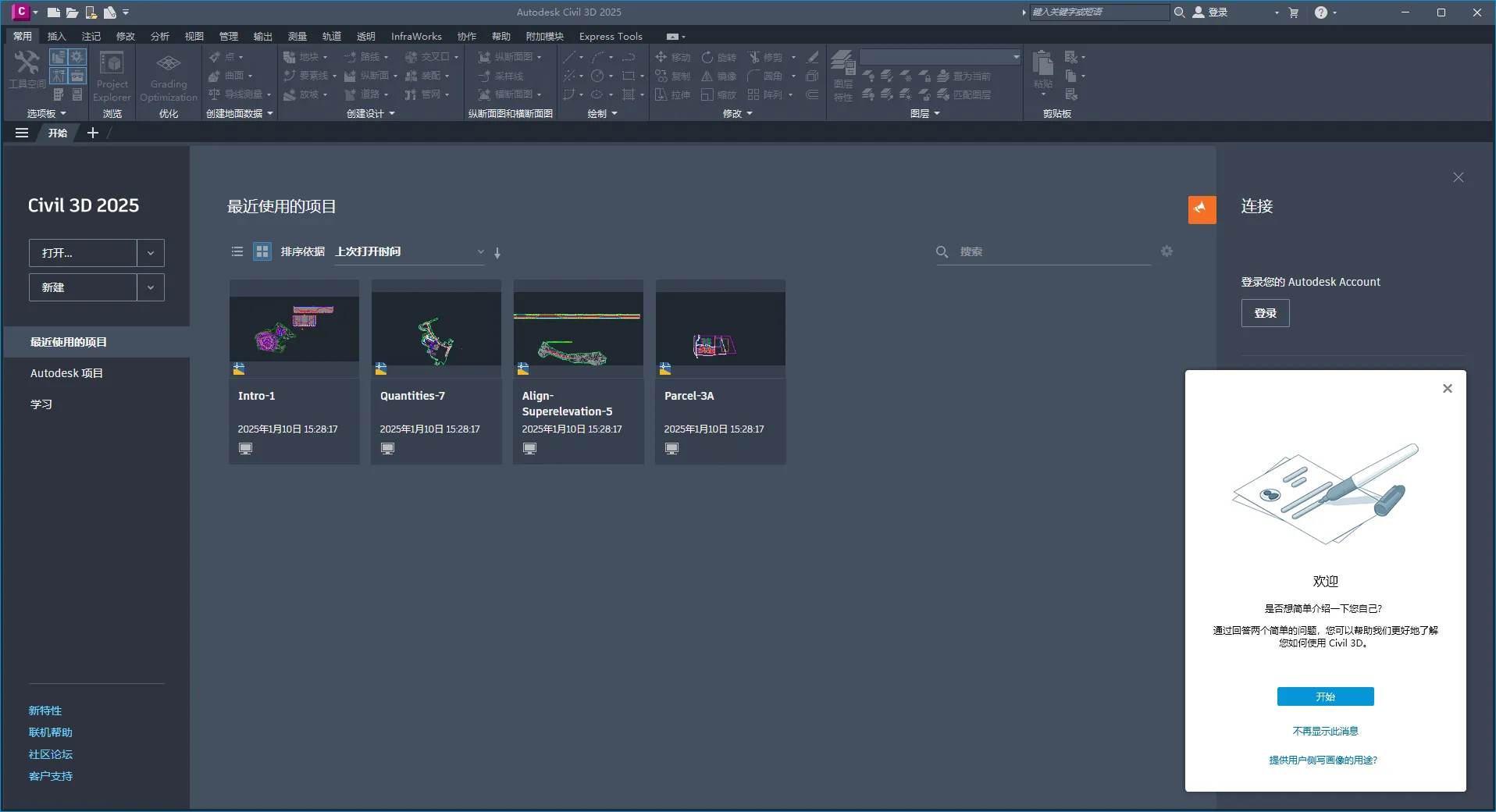Click the recent-projects settings gear icon

click(x=1167, y=251)
